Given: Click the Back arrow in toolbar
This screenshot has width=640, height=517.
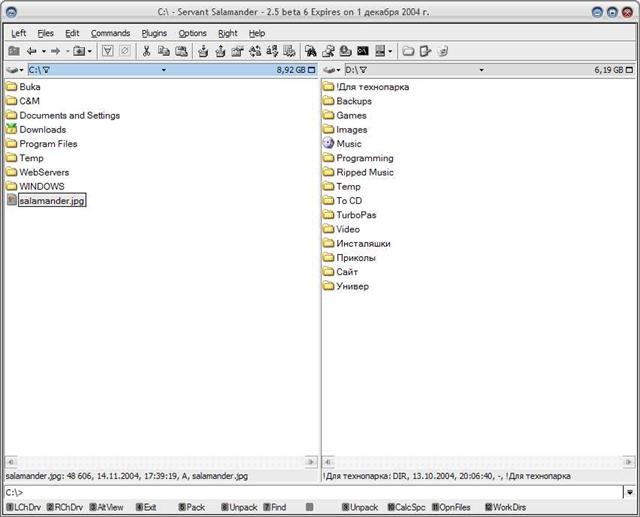Looking at the screenshot, I should click(31, 50).
